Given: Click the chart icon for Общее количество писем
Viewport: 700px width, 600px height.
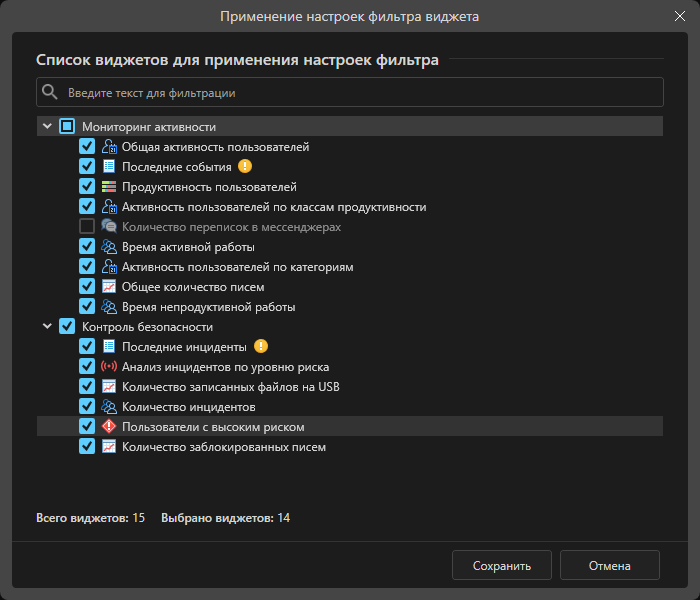Looking at the screenshot, I should pyautogui.click(x=109, y=287).
